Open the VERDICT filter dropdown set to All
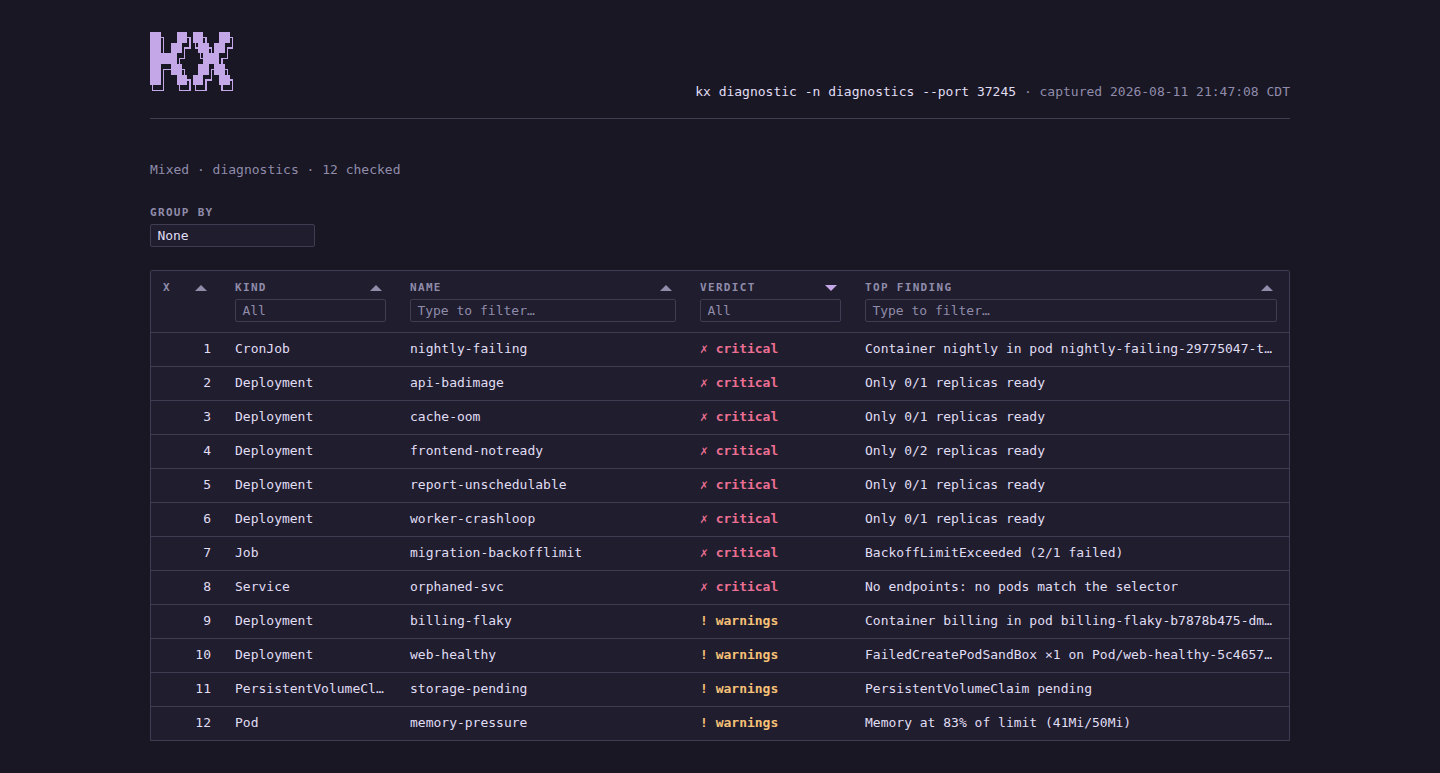Screen dimensions: 1440x773 (x=770, y=311)
